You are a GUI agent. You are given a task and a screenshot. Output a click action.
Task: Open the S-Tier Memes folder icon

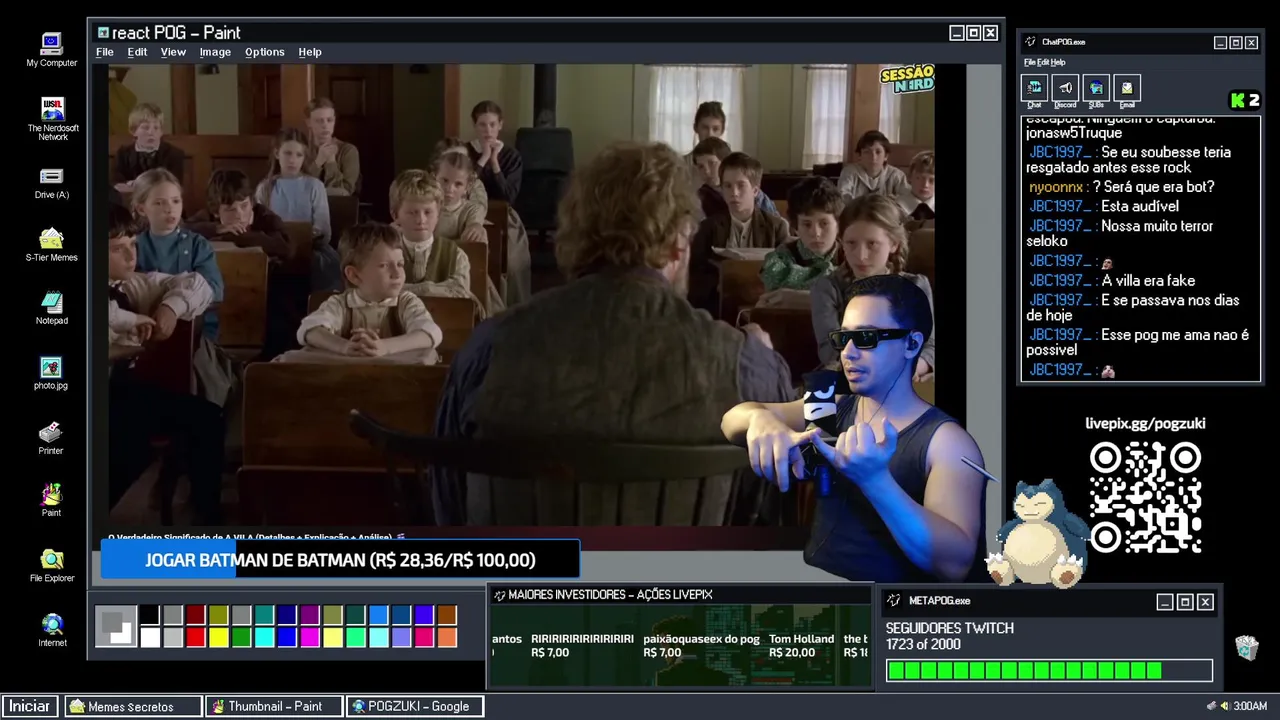click(51, 245)
